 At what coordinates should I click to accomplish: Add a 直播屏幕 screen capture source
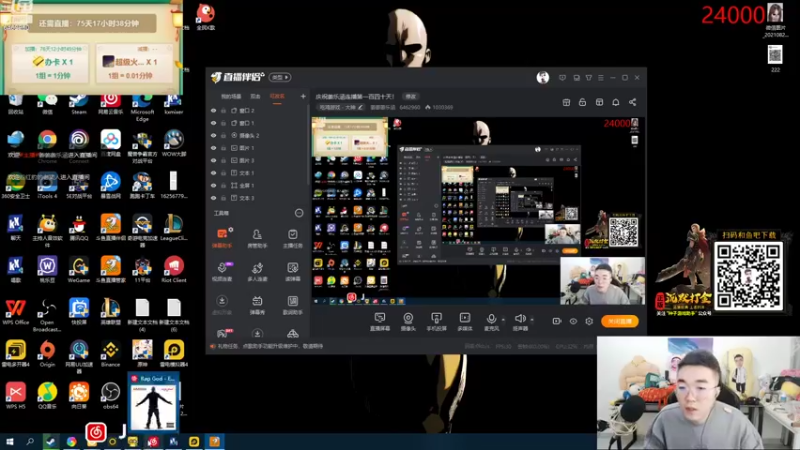pos(380,322)
